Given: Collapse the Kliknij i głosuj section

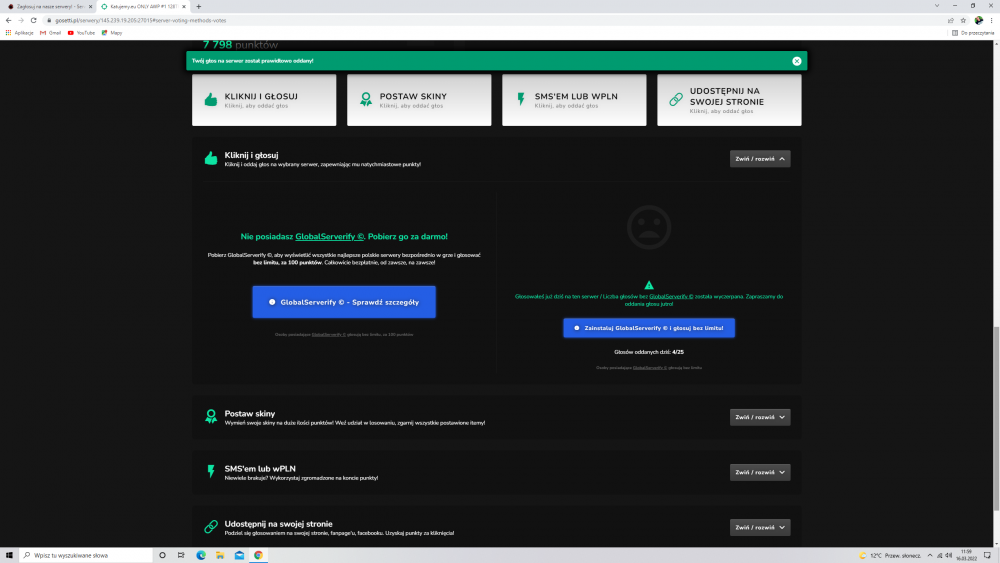Looking at the screenshot, I should pos(760,159).
